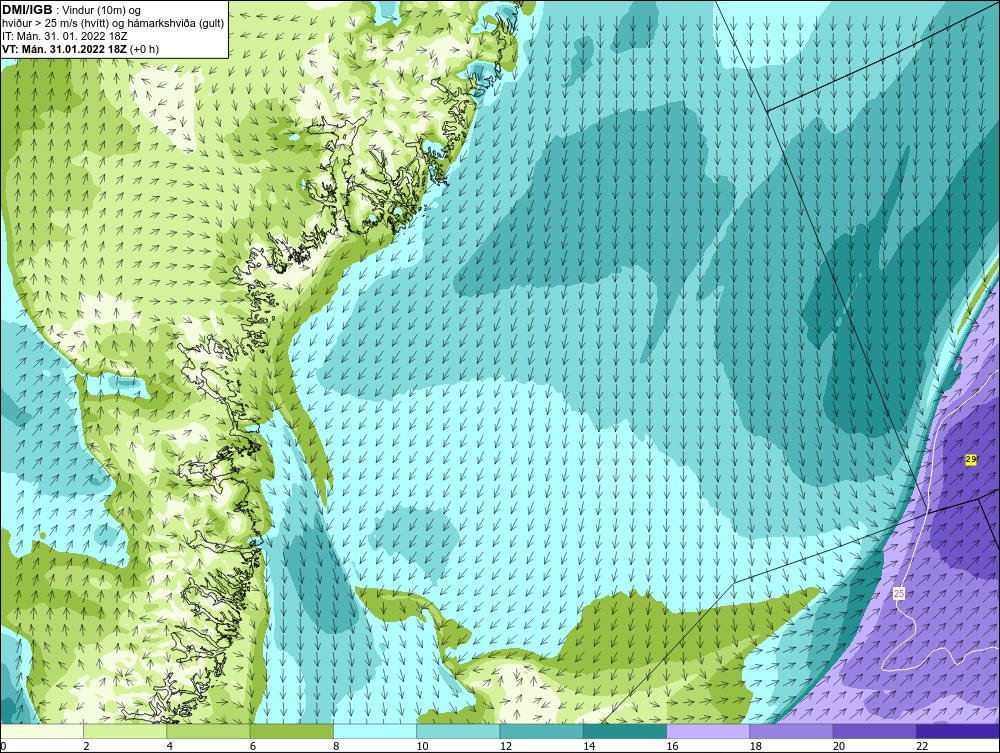1000x753 pixels.
Task: Click the 6–8 m/s olive green legend swatch
Action: tap(291, 731)
